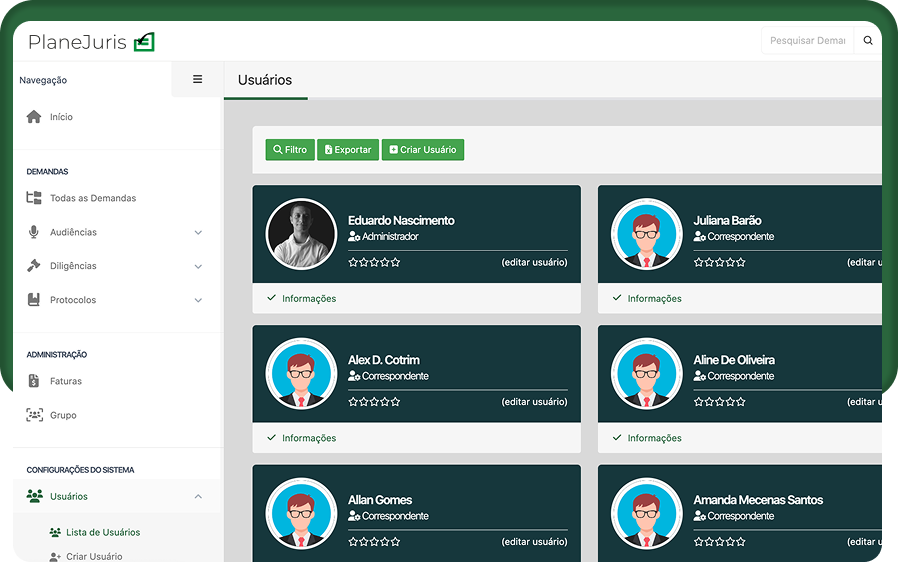Click the Grupo people icon in sidebar
The height and width of the screenshot is (562, 898).
(34, 415)
